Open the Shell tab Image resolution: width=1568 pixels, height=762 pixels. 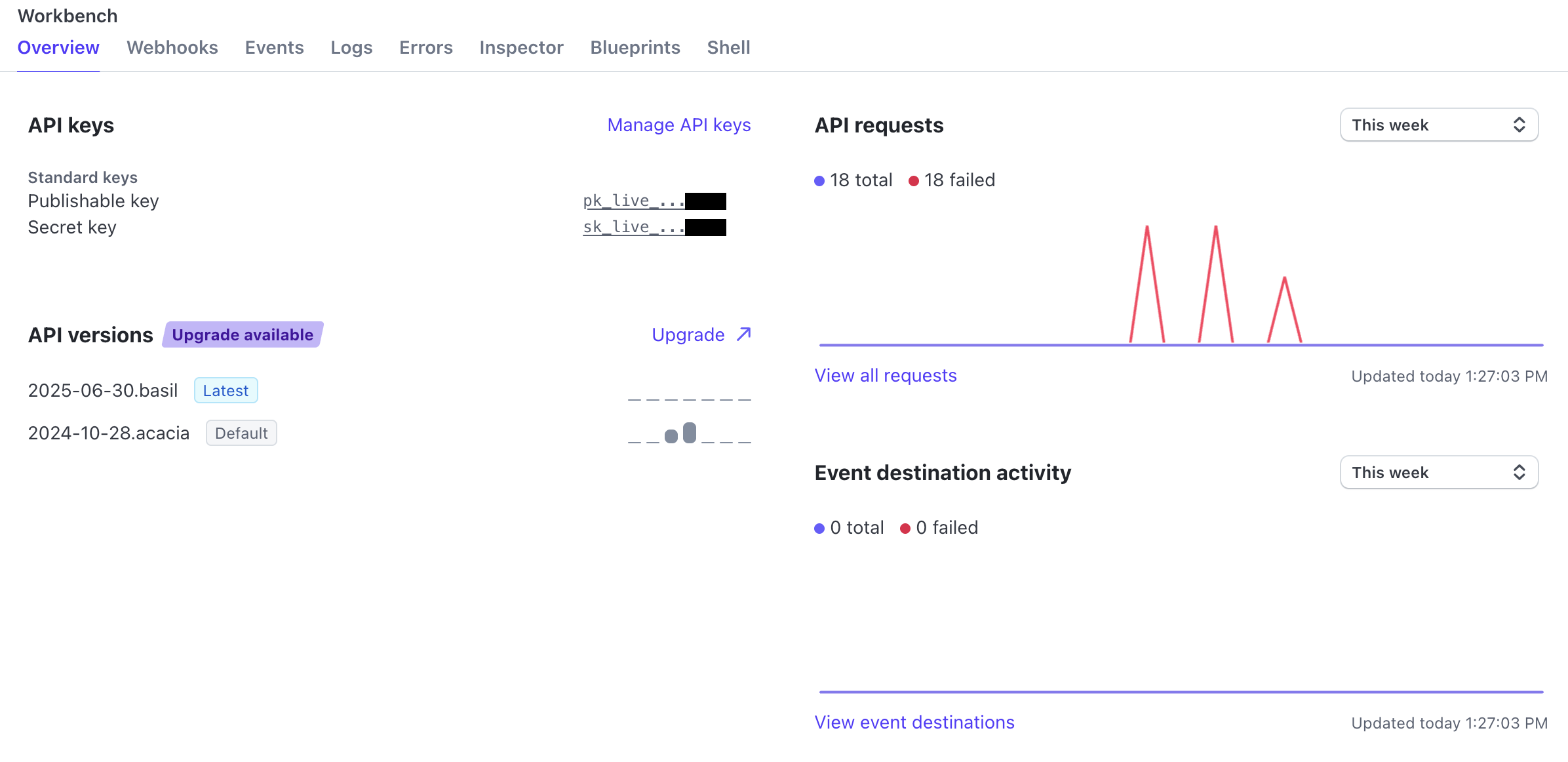tap(728, 48)
